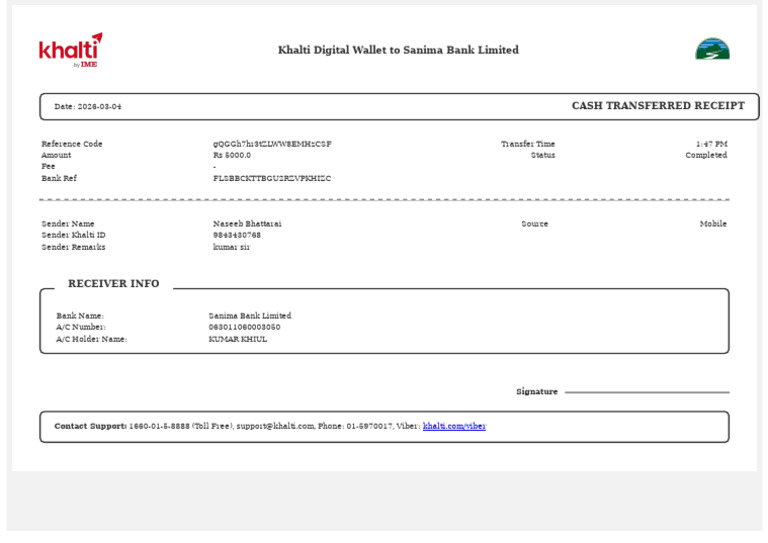Click the 'Amount' label
The height and width of the screenshot is (543, 768).
pos(56,155)
